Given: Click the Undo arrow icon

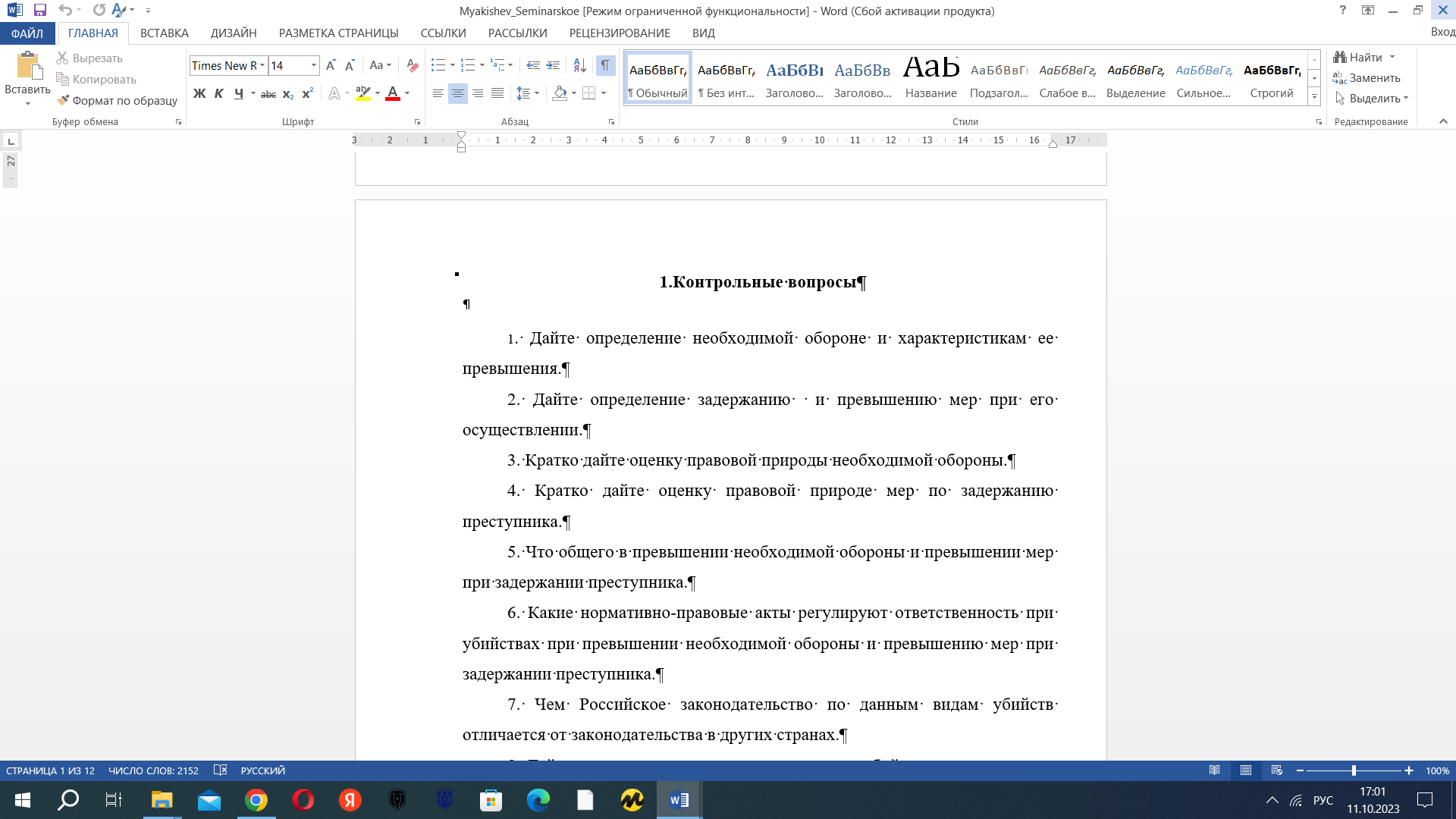Looking at the screenshot, I should [65, 11].
